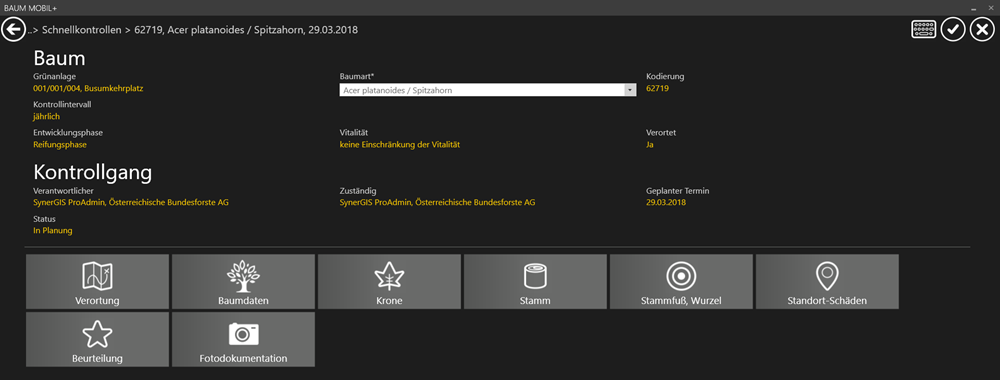
Task: Click Schnellkontrollen in the breadcrumb
Action: pyautogui.click(x=82, y=30)
